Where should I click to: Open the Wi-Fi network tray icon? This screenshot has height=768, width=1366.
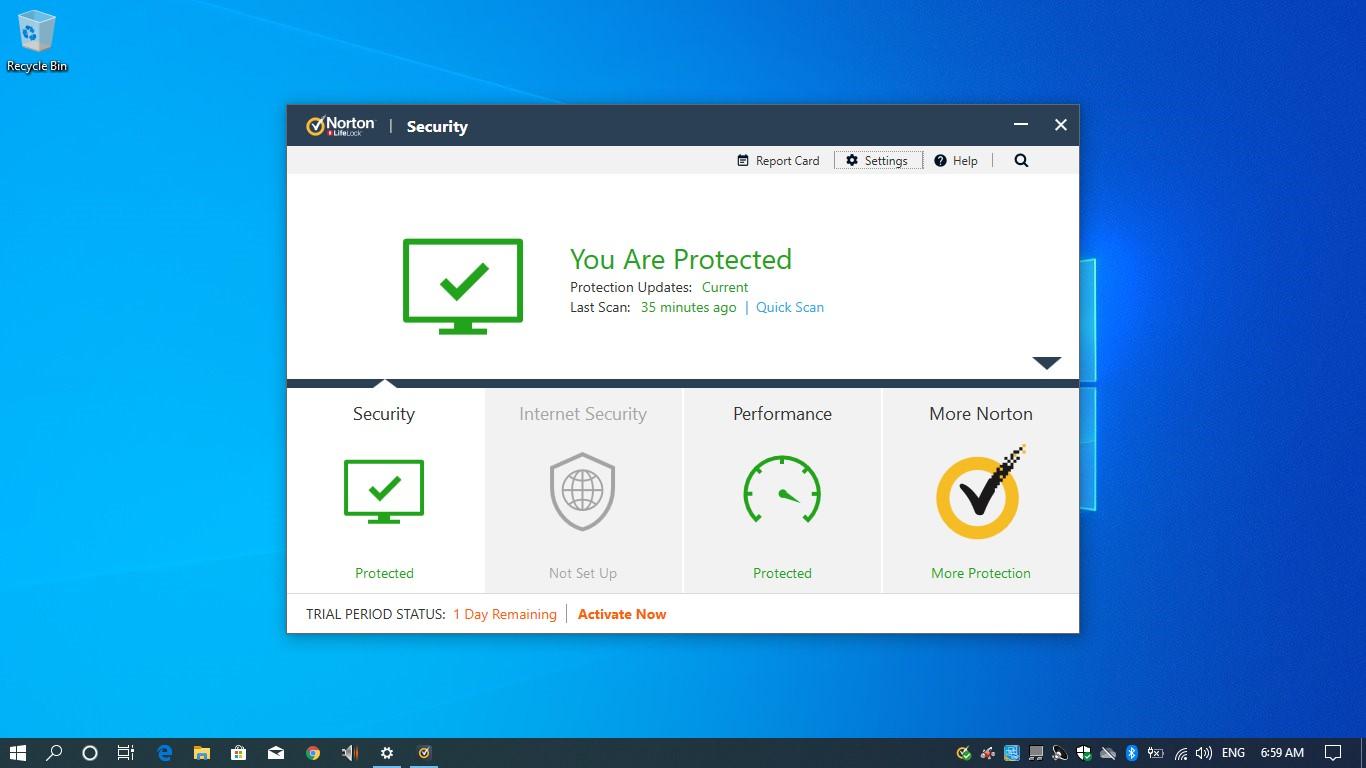pyautogui.click(x=1181, y=753)
